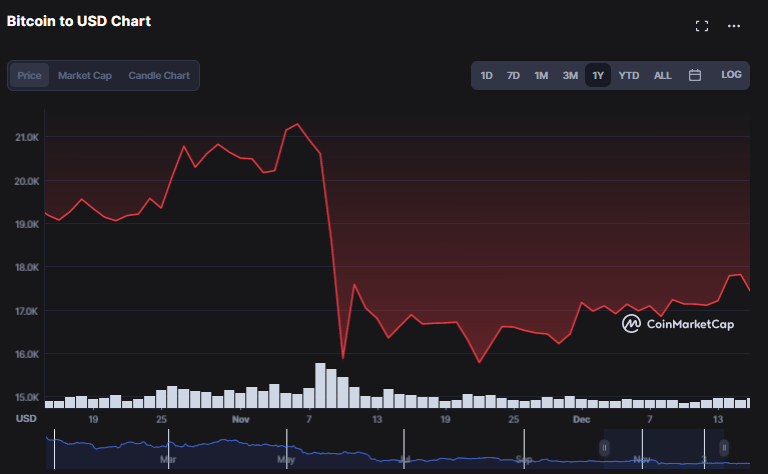Open the three-dot more options menu
This screenshot has width=768, height=474.
pos(734,26)
